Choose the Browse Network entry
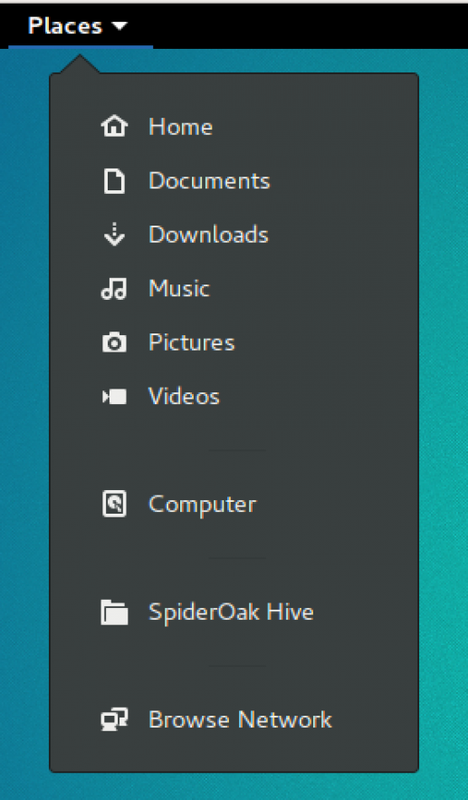Viewport: 468px width, 800px height. [x=234, y=720]
